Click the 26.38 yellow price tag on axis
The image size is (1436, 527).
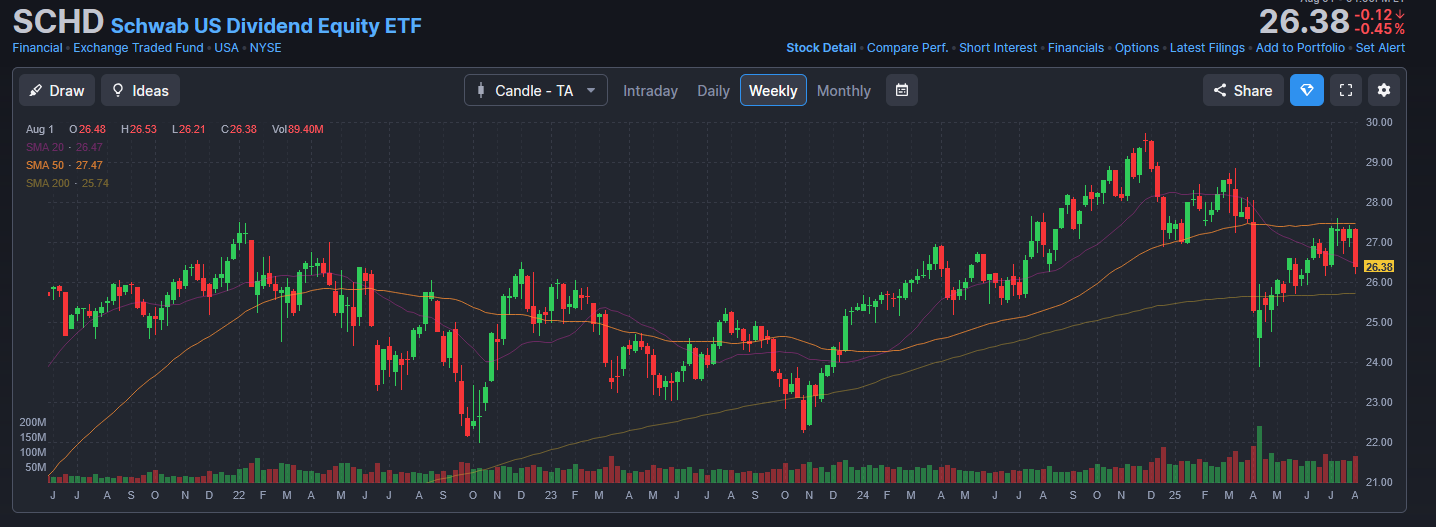pos(1379,266)
